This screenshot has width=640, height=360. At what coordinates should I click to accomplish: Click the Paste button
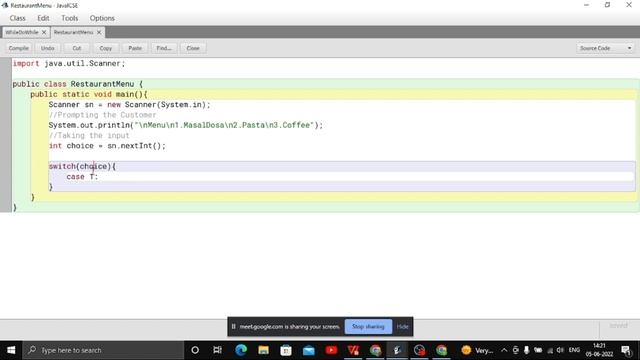click(x=135, y=48)
